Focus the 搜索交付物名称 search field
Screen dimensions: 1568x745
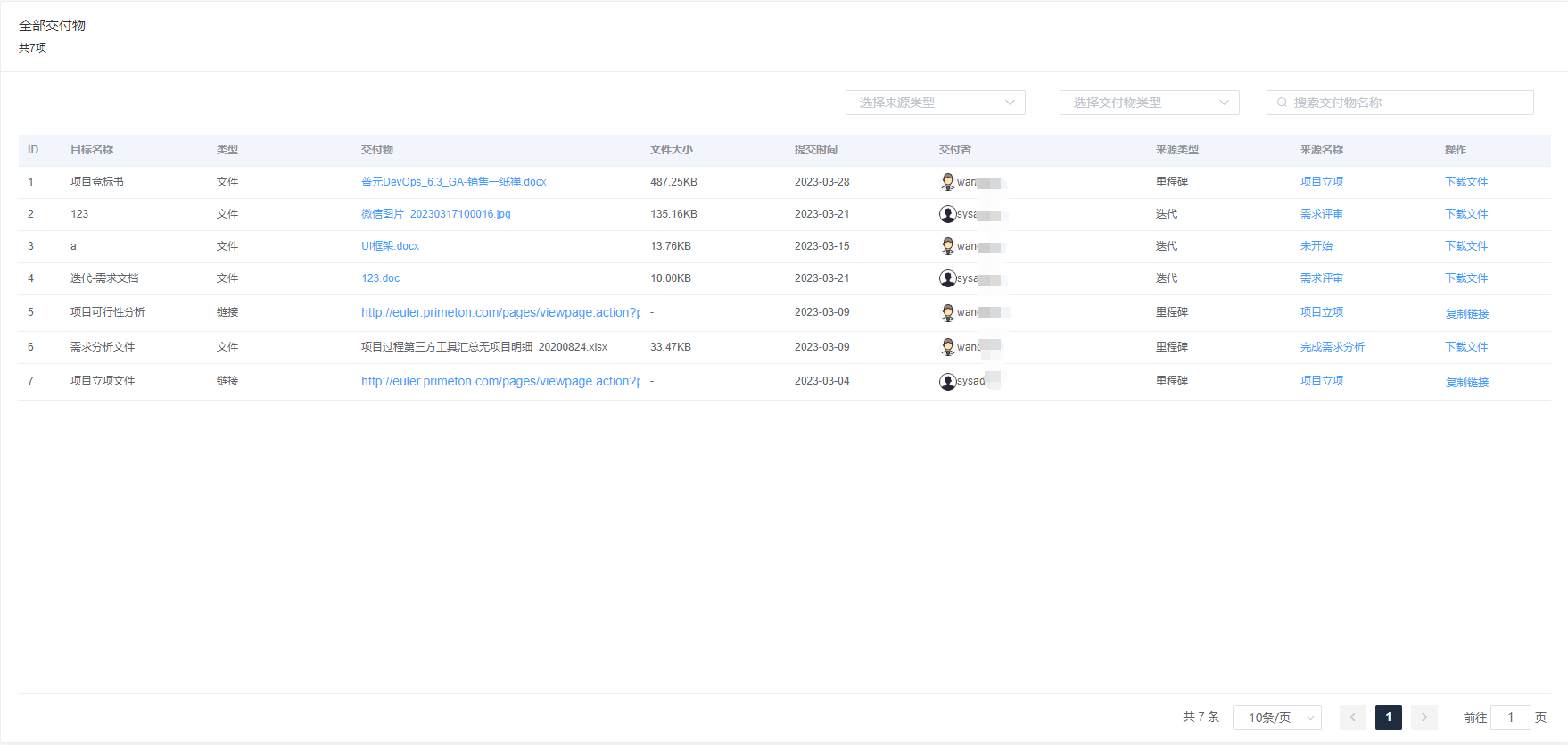pyautogui.click(x=1409, y=103)
